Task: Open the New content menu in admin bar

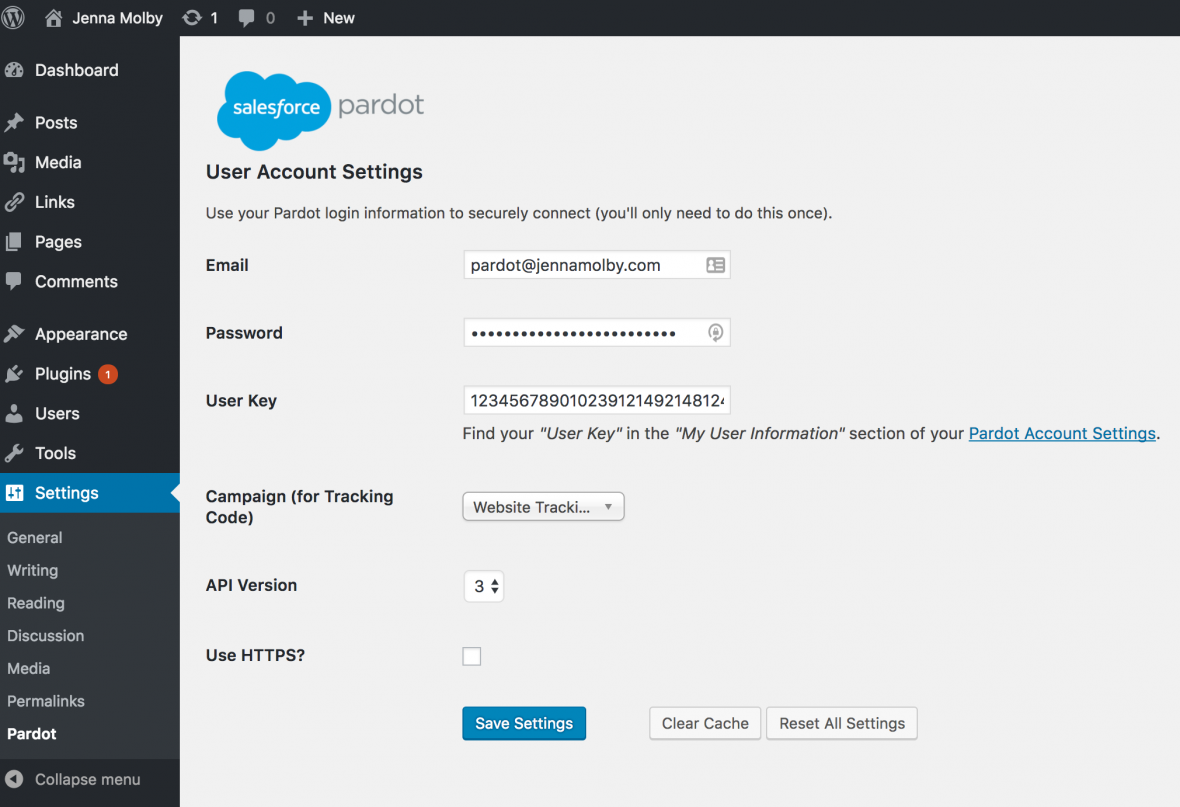Action: click(x=326, y=18)
